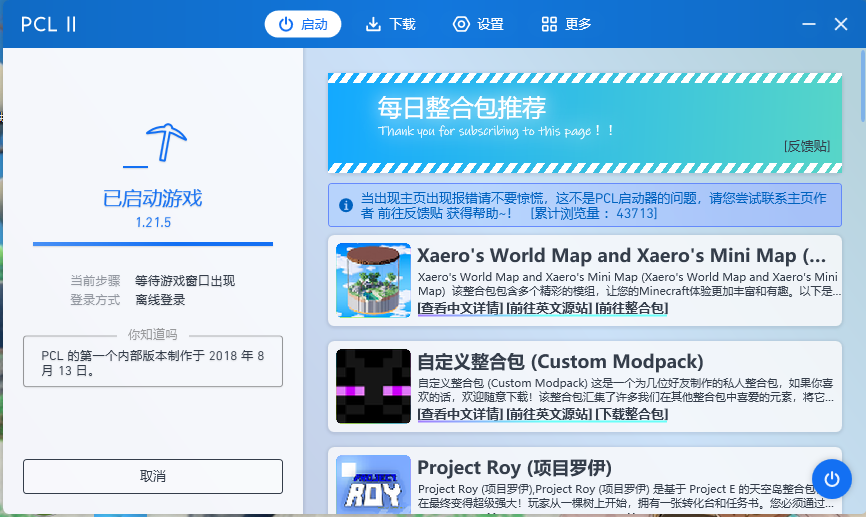The height and width of the screenshot is (517, 866).
Task: Open Xaero's World Map modpack thumbnail
Action: [373, 280]
